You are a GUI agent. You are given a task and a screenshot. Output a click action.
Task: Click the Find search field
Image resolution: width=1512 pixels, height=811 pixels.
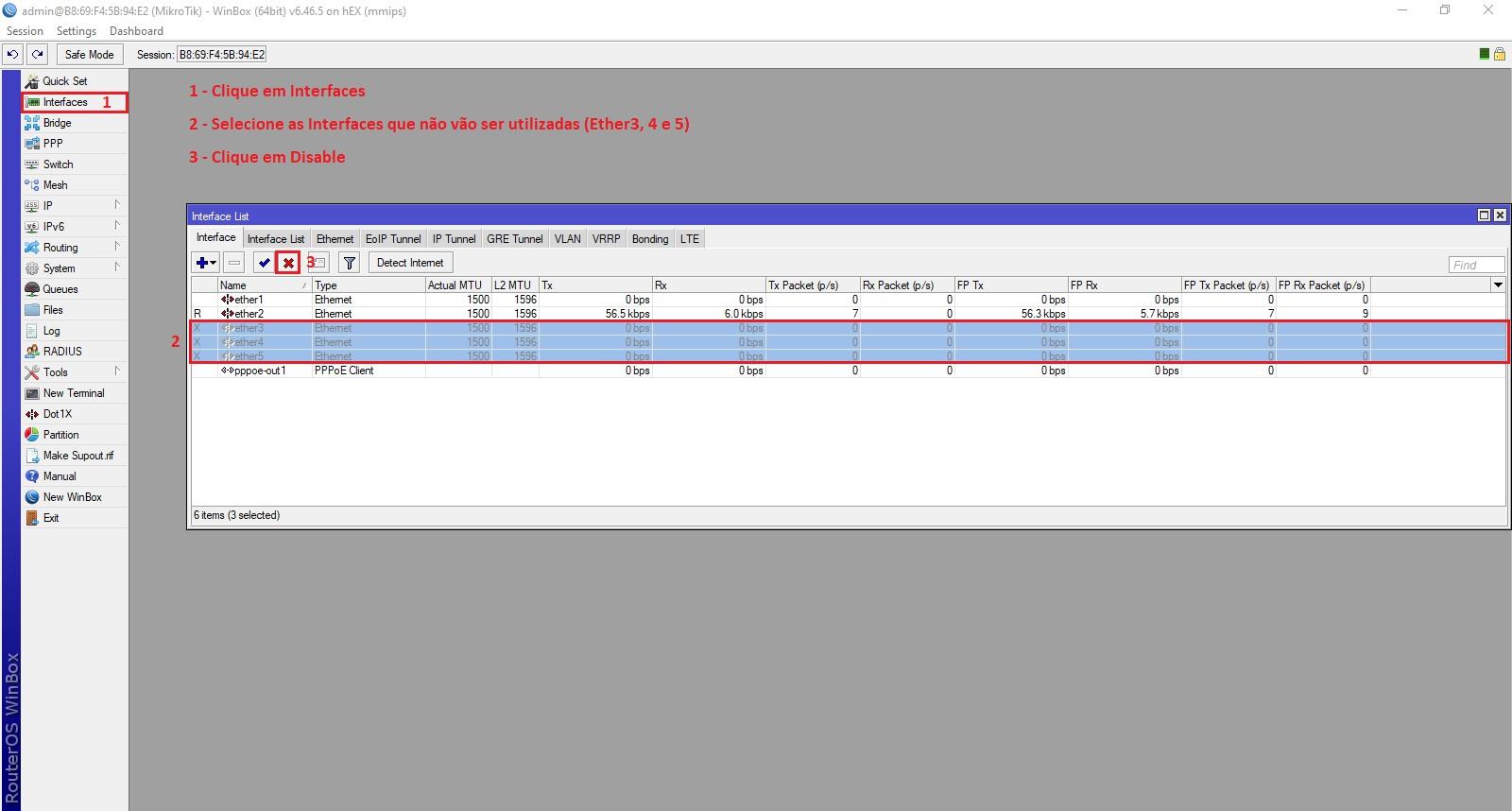(1476, 265)
